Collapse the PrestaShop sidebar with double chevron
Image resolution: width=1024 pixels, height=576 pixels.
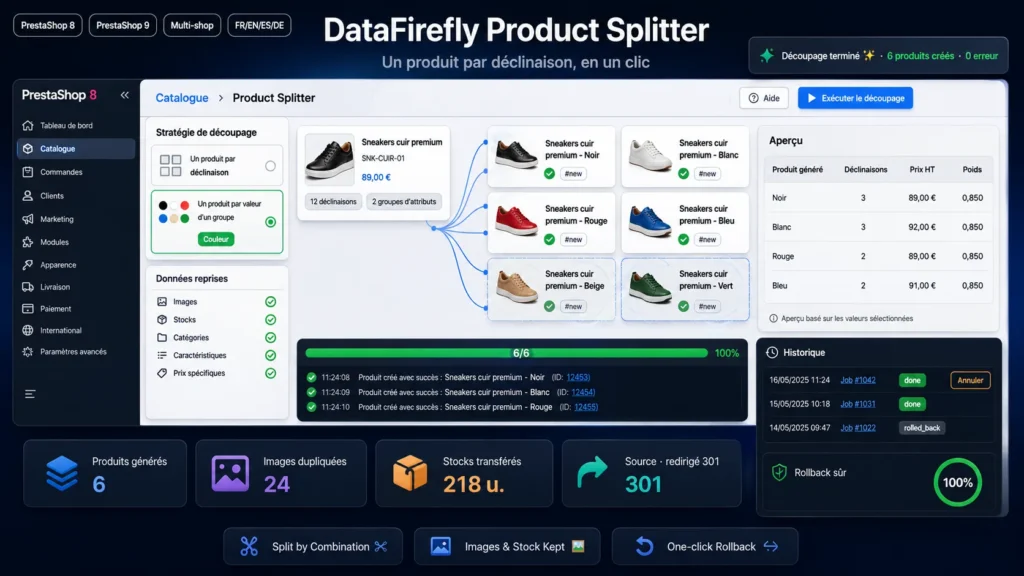click(124, 95)
